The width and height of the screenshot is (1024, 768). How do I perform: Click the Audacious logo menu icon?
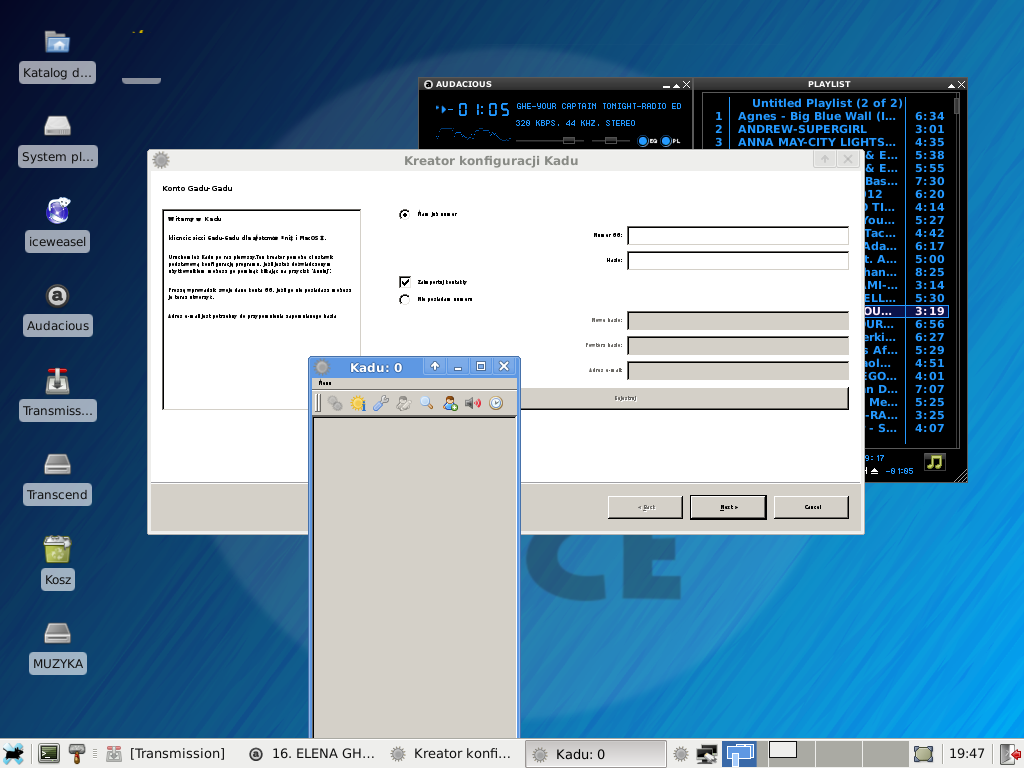(428, 84)
